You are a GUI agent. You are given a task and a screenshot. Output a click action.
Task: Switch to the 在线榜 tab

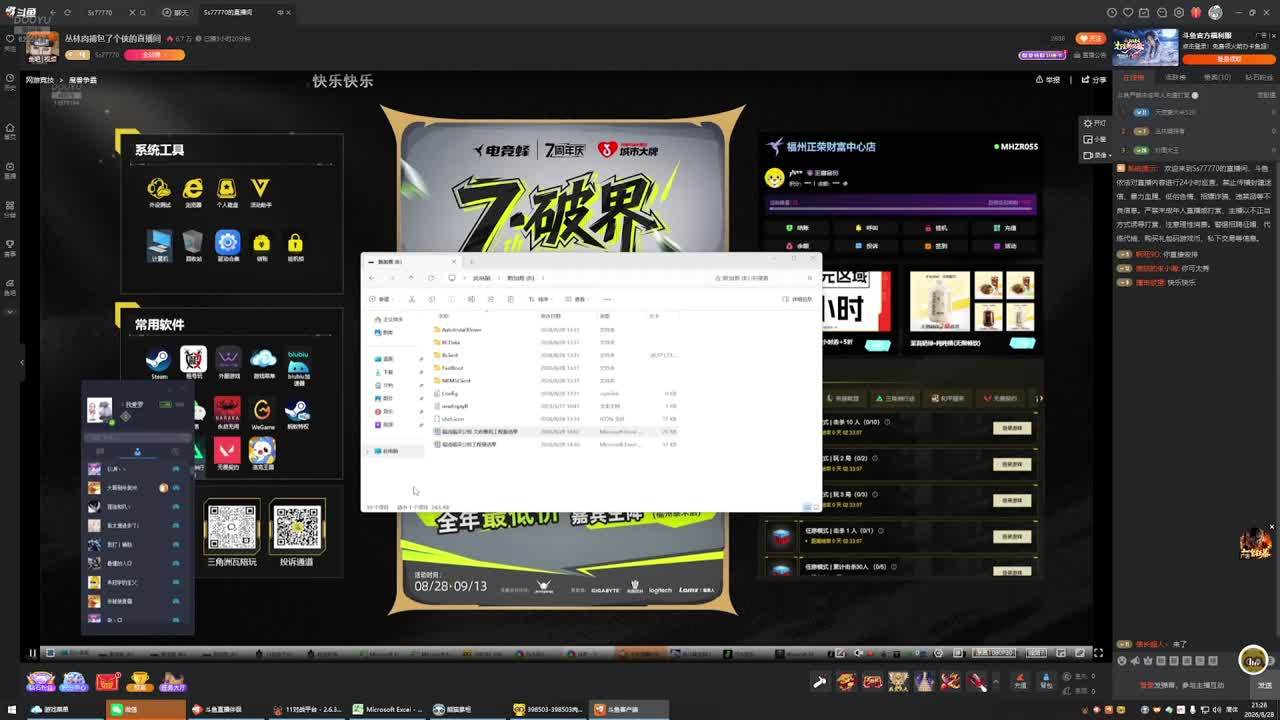coord(1132,77)
